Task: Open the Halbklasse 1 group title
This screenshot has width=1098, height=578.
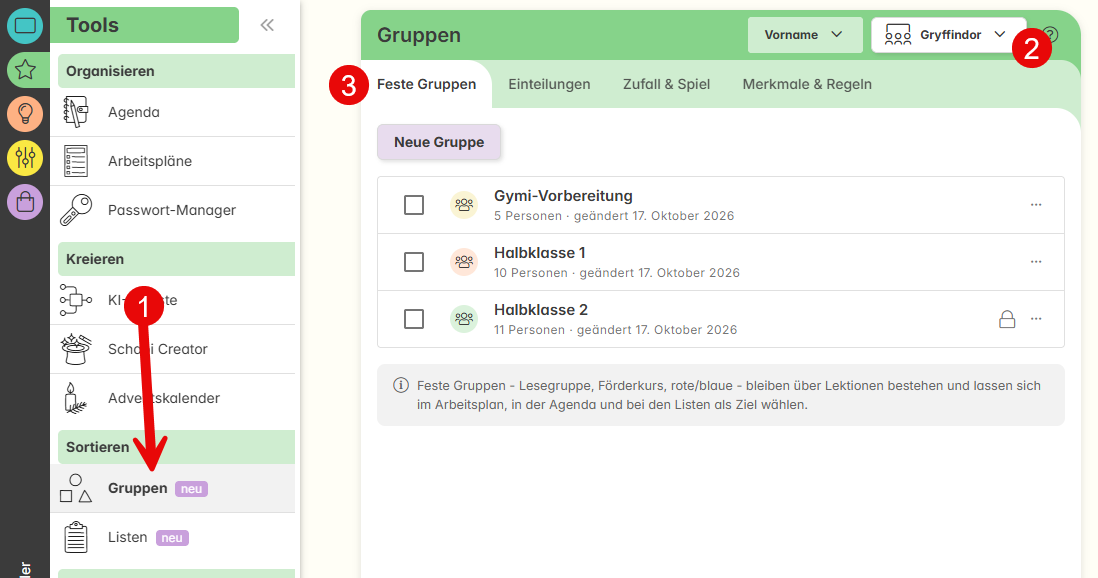Action: tap(539, 253)
